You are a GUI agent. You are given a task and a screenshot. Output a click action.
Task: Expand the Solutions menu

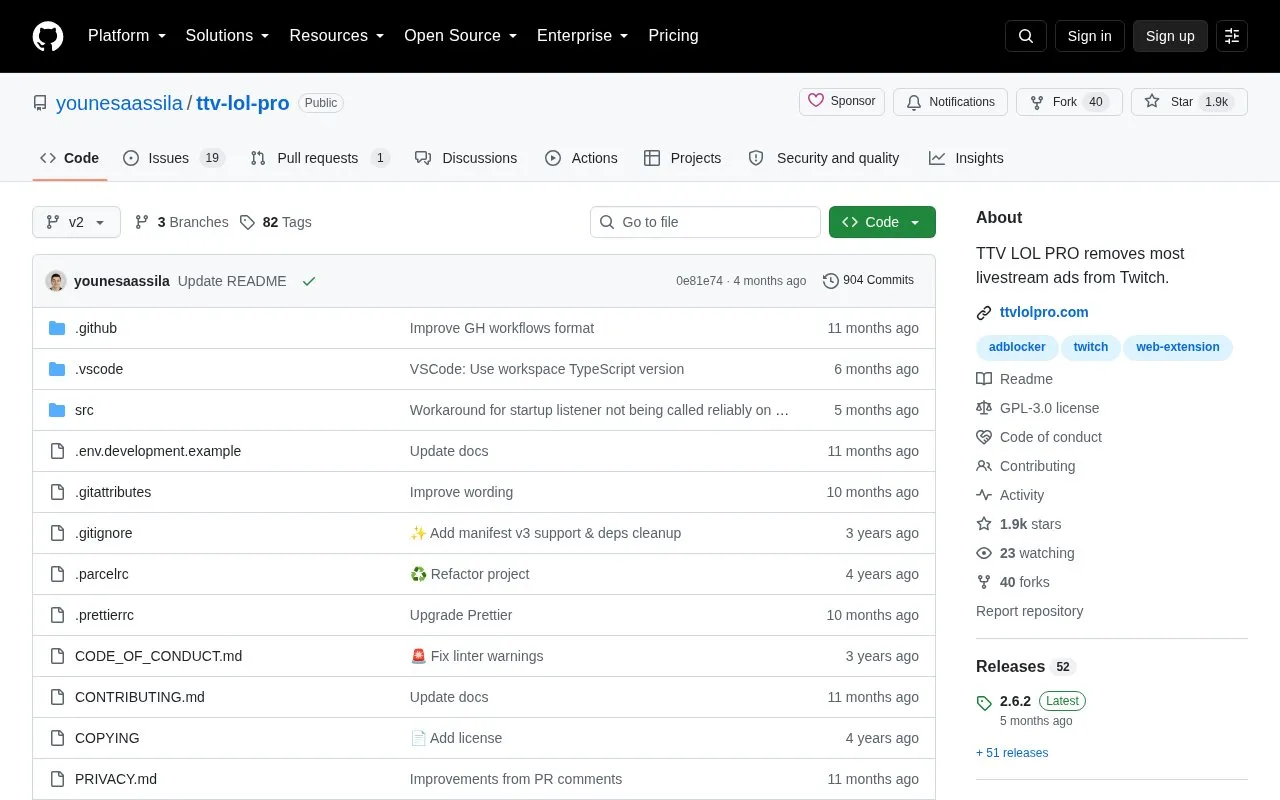pos(228,36)
